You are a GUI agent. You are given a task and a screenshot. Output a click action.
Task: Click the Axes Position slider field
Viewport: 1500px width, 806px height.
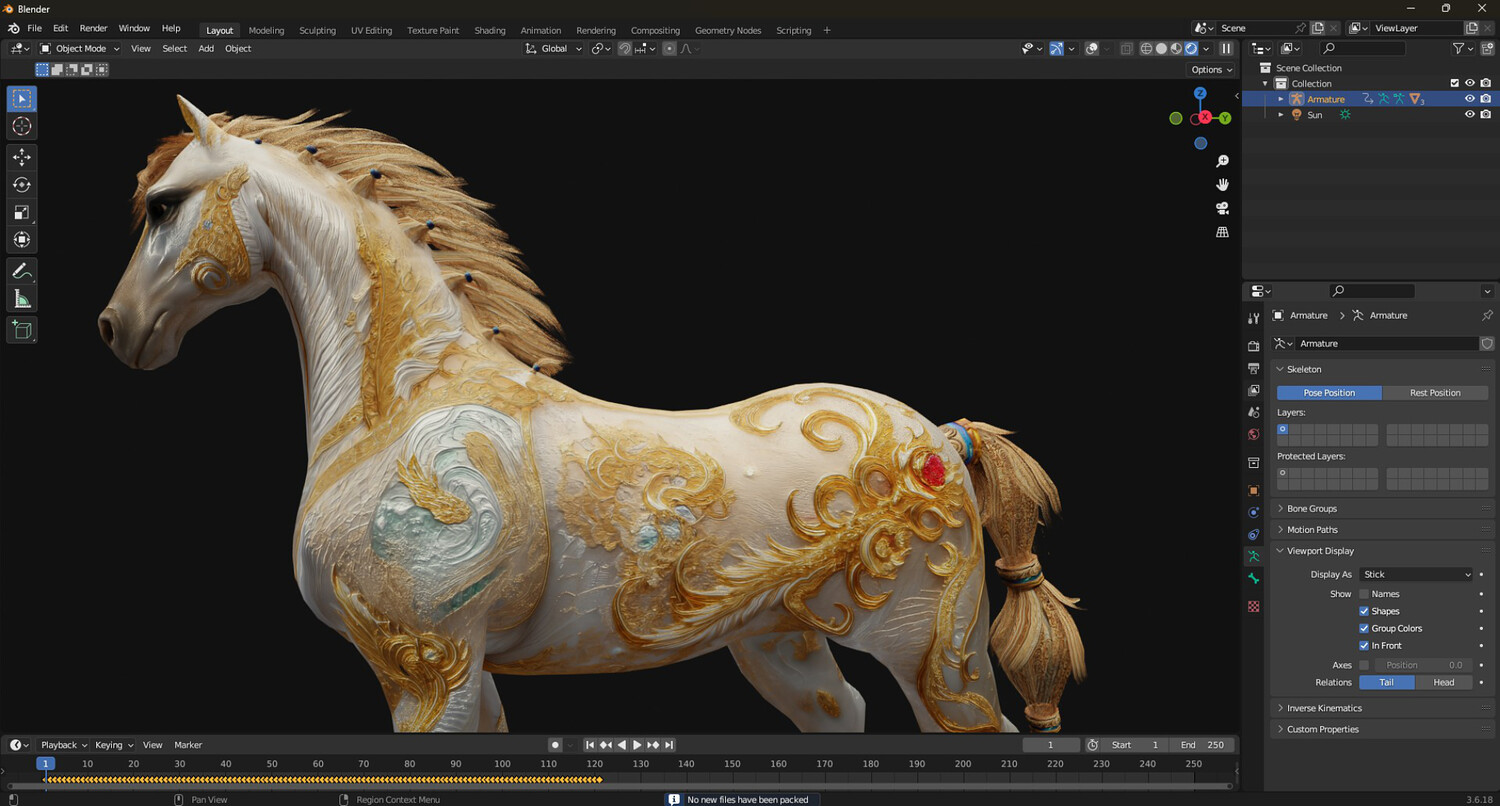coord(1423,665)
